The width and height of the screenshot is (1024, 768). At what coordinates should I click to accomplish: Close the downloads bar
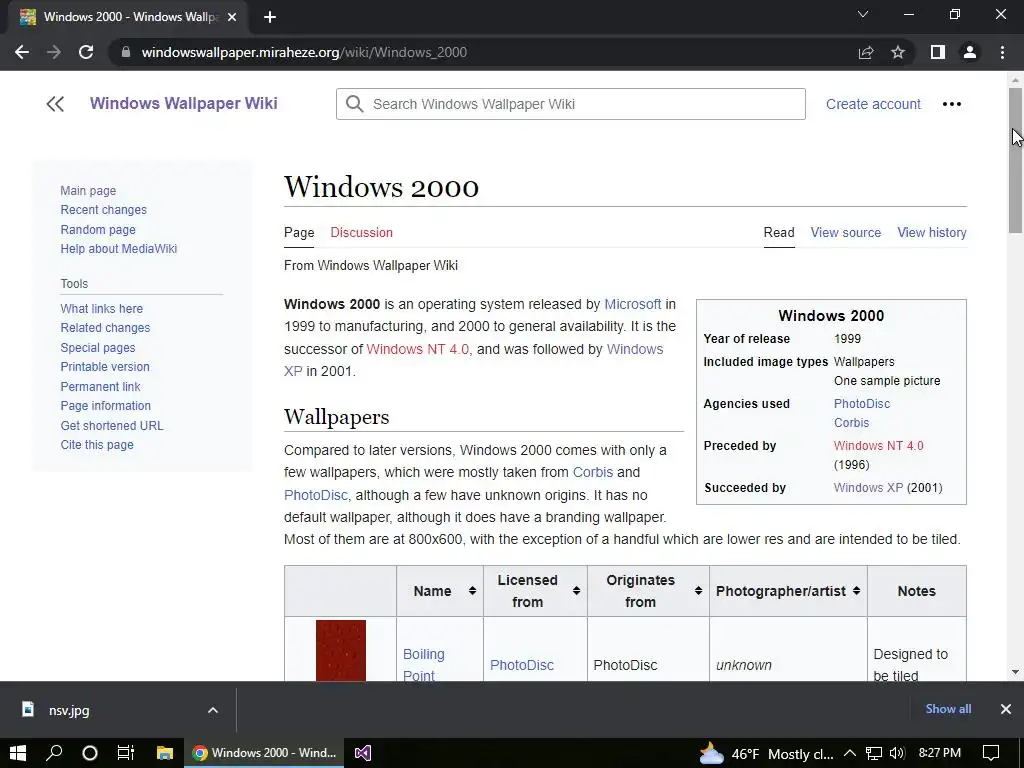(x=1006, y=709)
